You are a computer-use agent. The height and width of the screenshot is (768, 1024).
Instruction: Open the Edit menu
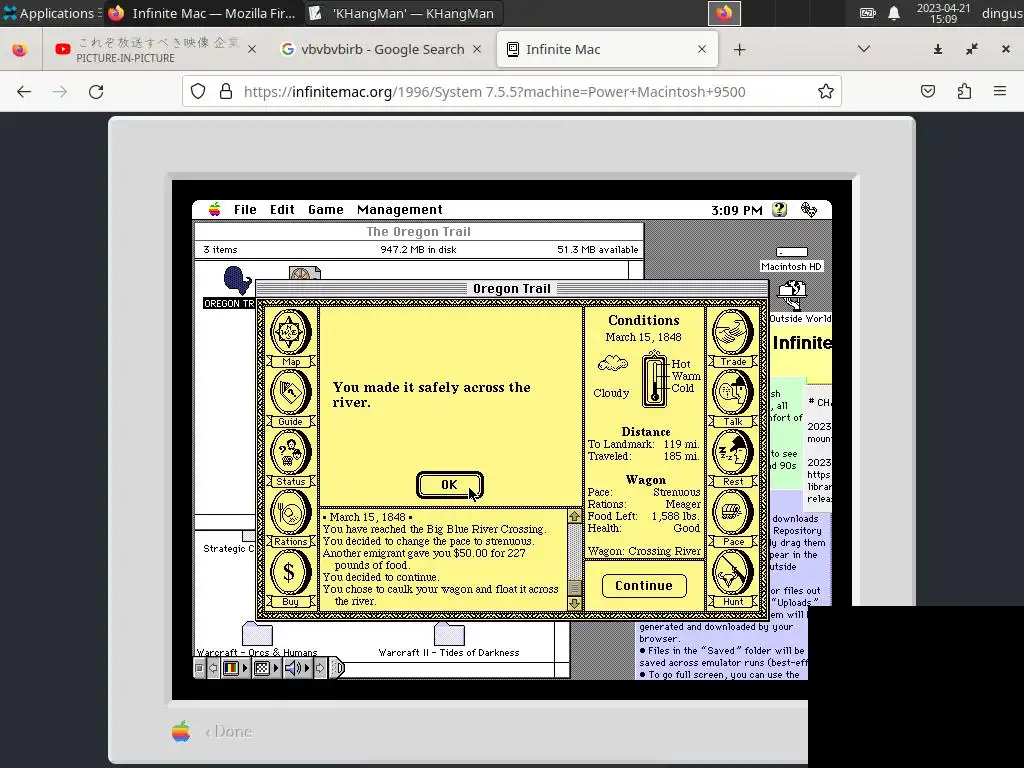point(282,210)
